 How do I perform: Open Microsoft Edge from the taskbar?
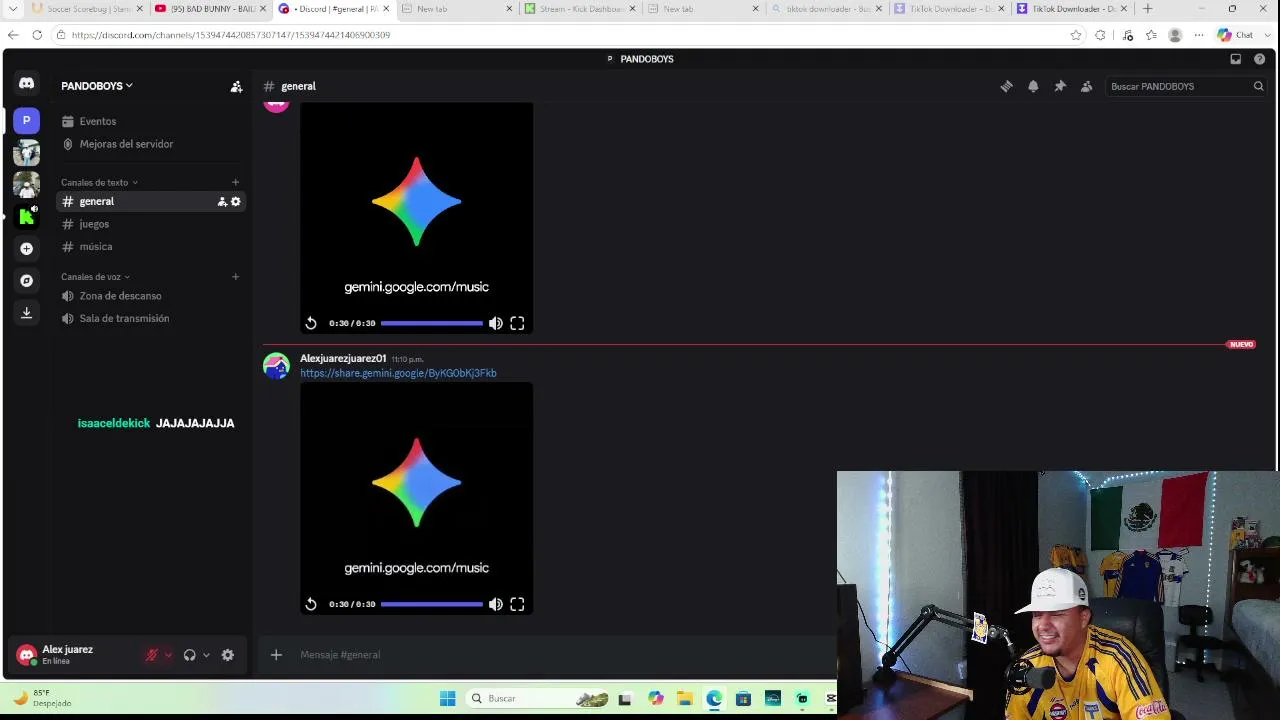pyautogui.click(x=714, y=698)
